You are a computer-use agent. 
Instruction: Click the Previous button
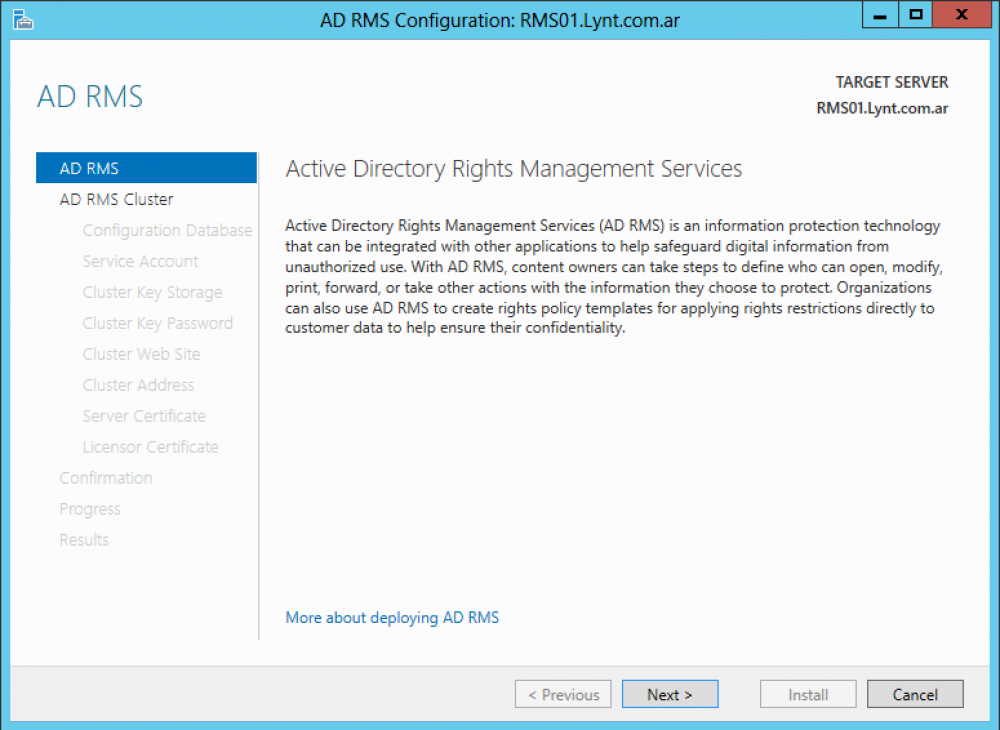click(x=563, y=694)
